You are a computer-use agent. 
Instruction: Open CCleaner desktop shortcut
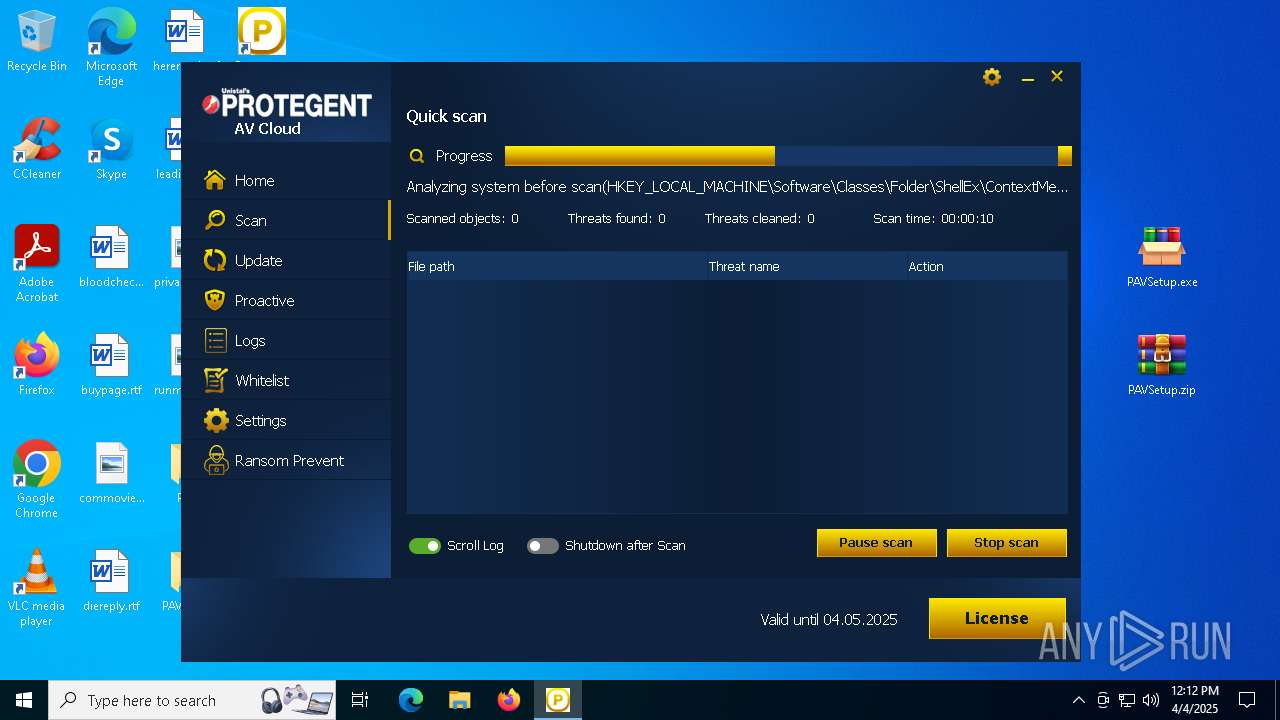click(37, 149)
